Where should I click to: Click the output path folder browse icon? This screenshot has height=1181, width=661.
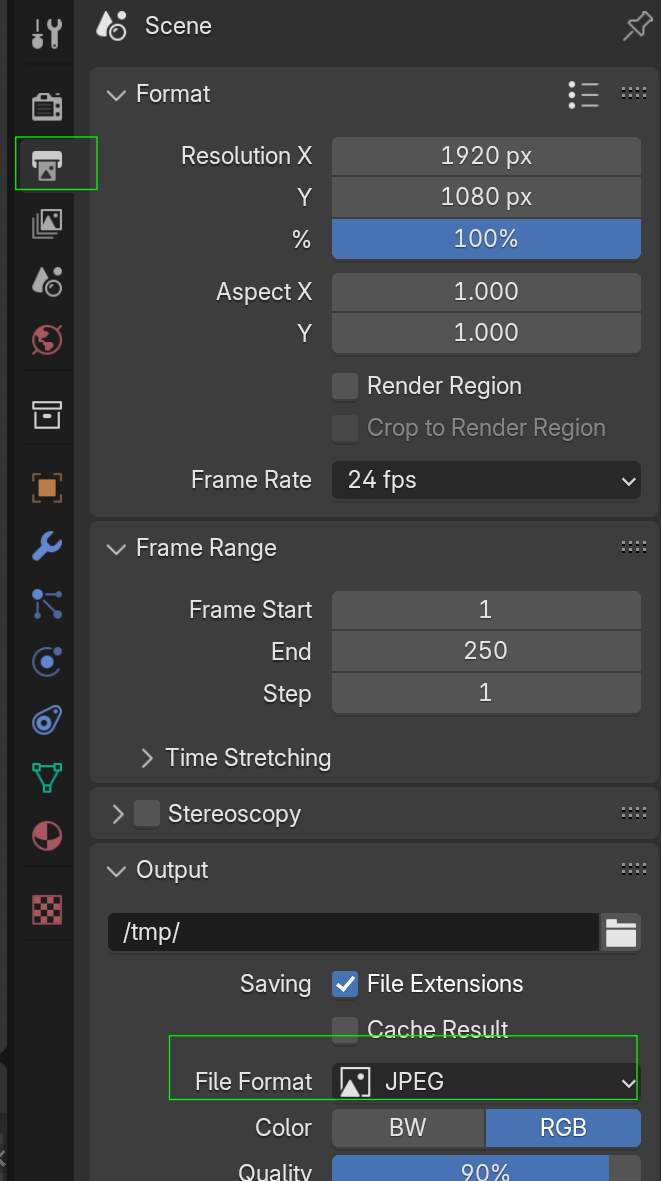click(x=621, y=933)
